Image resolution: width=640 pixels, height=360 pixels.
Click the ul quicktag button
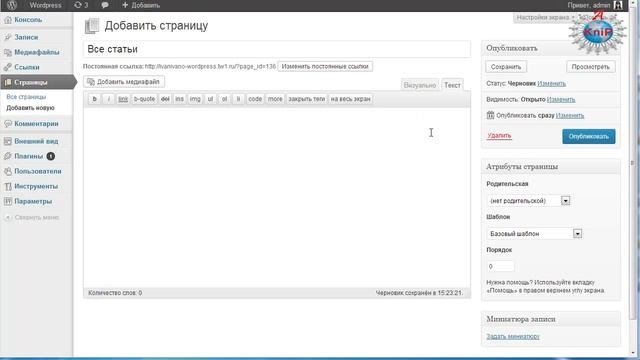pos(210,99)
